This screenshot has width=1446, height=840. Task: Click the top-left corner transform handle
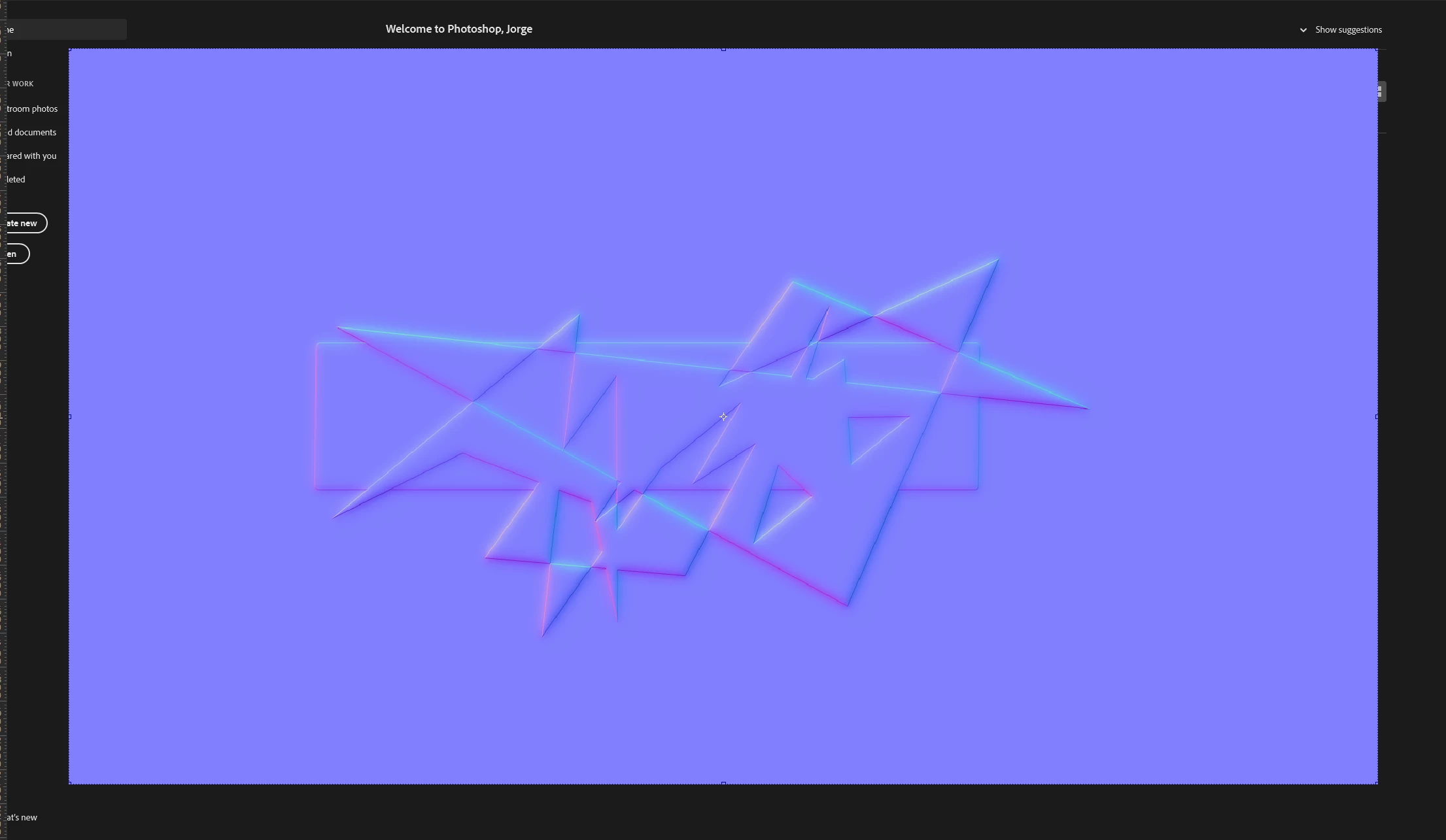[70, 50]
